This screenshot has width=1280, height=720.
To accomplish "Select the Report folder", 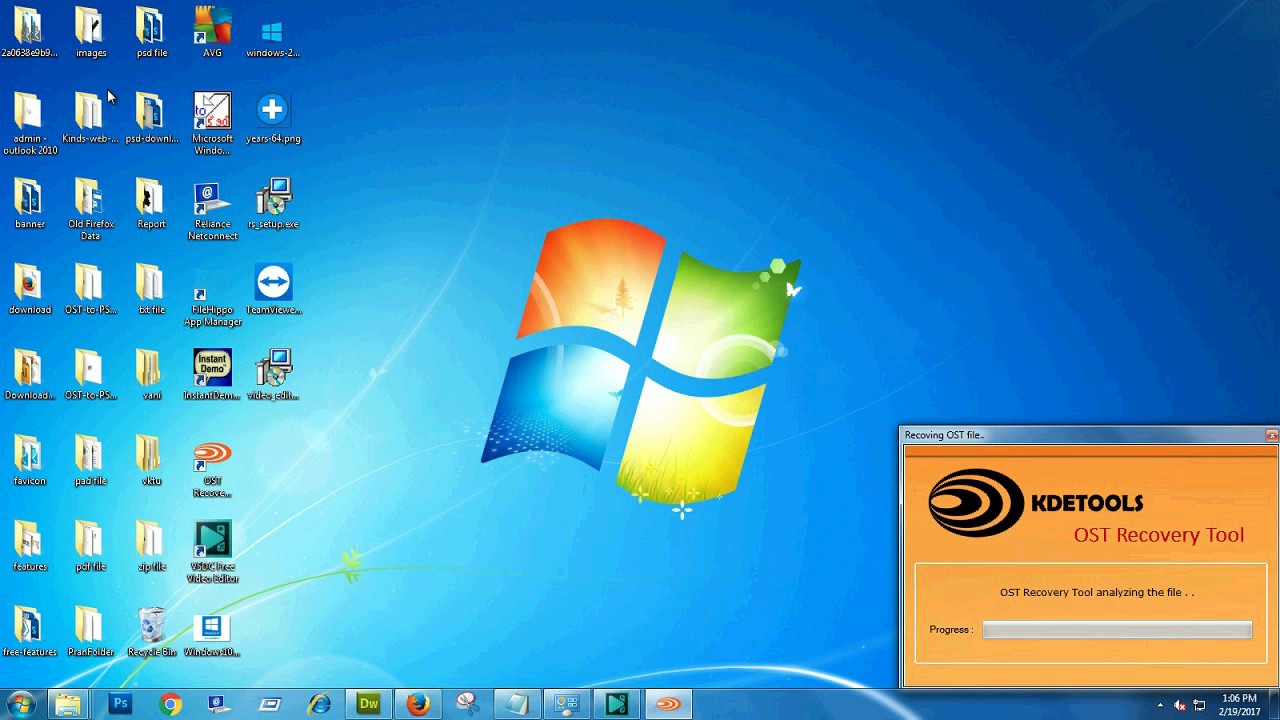I will (x=151, y=204).
